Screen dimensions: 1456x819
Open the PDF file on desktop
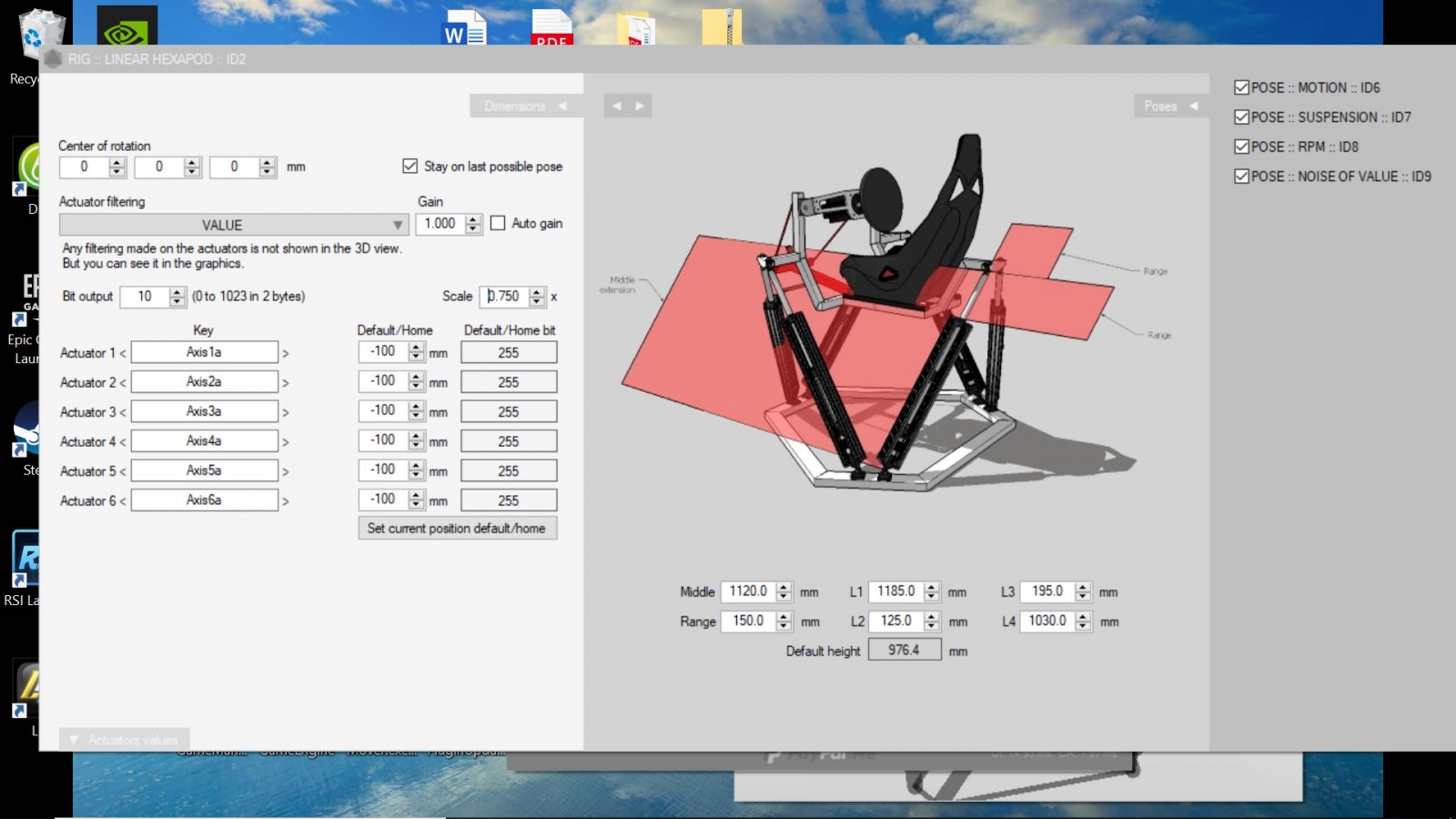coord(551,27)
